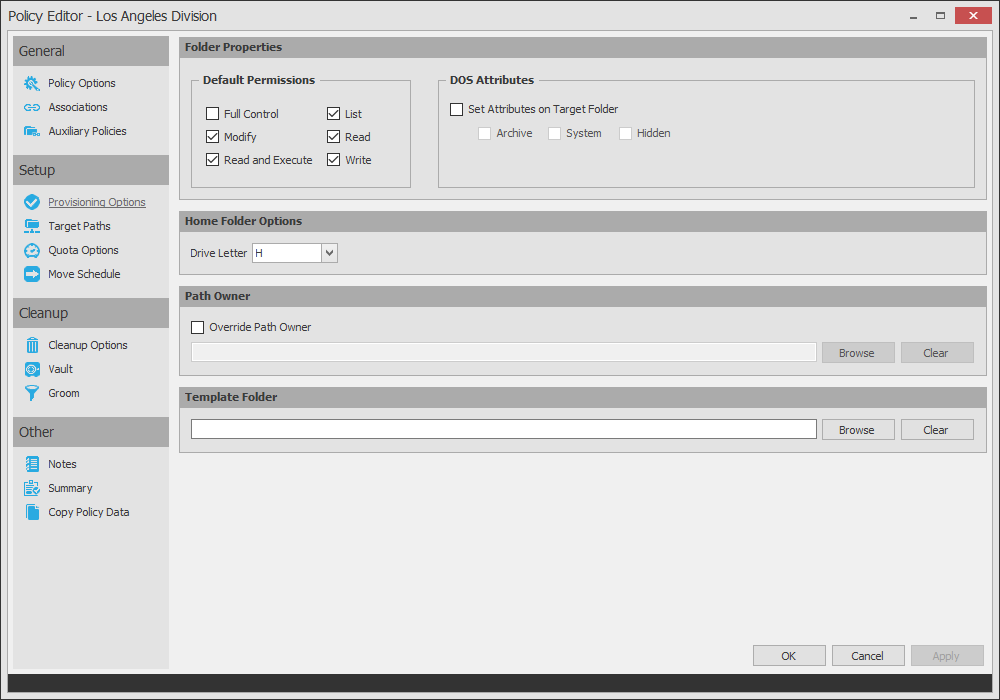The height and width of the screenshot is (700, 1000).
Task: Select Provisioning Options link
Action: tap(97, 202)
